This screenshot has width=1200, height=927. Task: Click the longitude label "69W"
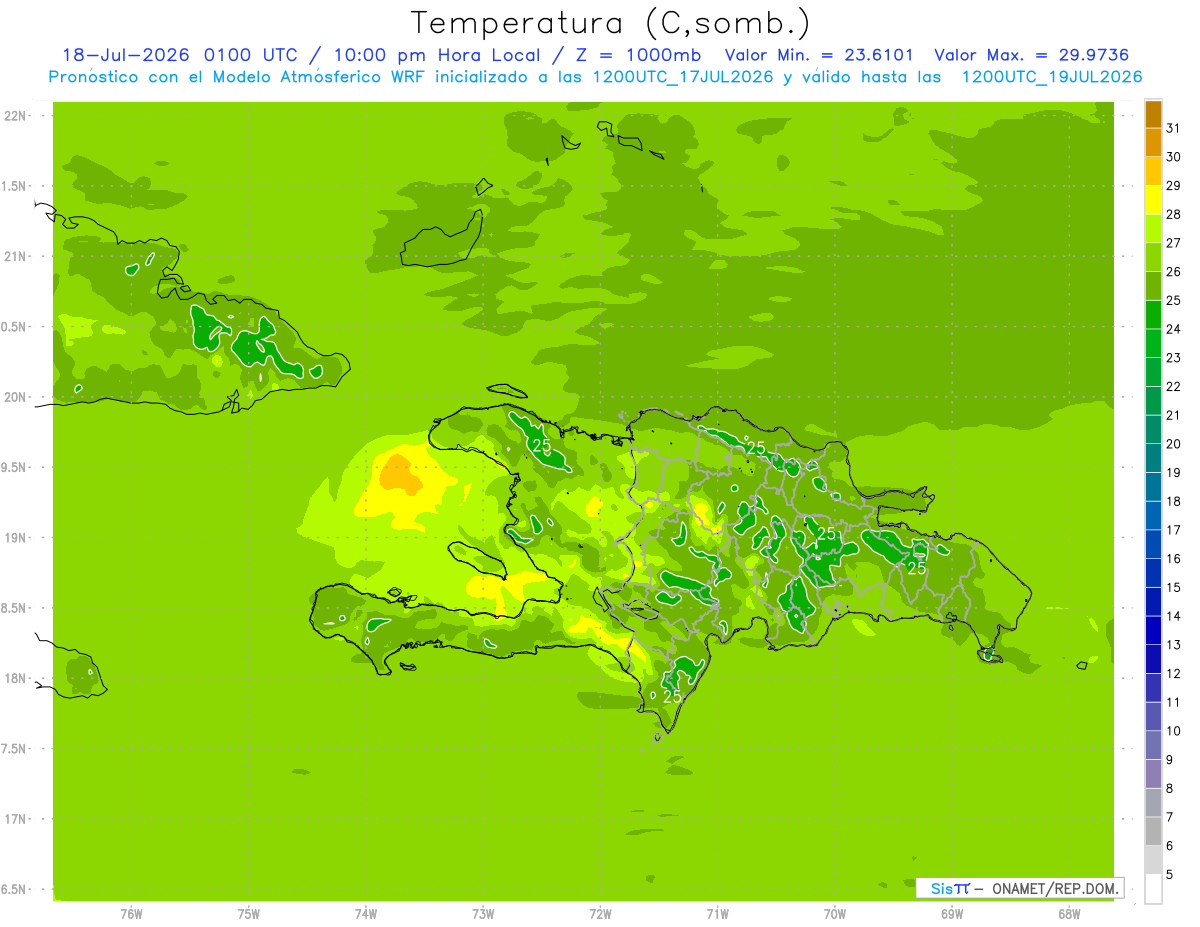[952, 914]
